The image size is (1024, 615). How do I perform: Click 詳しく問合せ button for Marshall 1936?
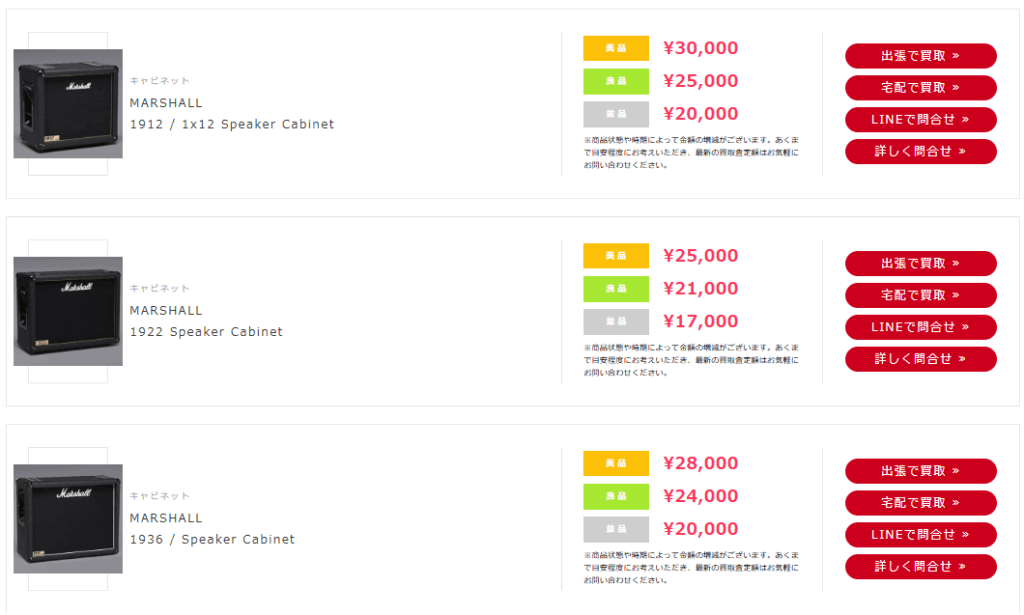(920, 567)
